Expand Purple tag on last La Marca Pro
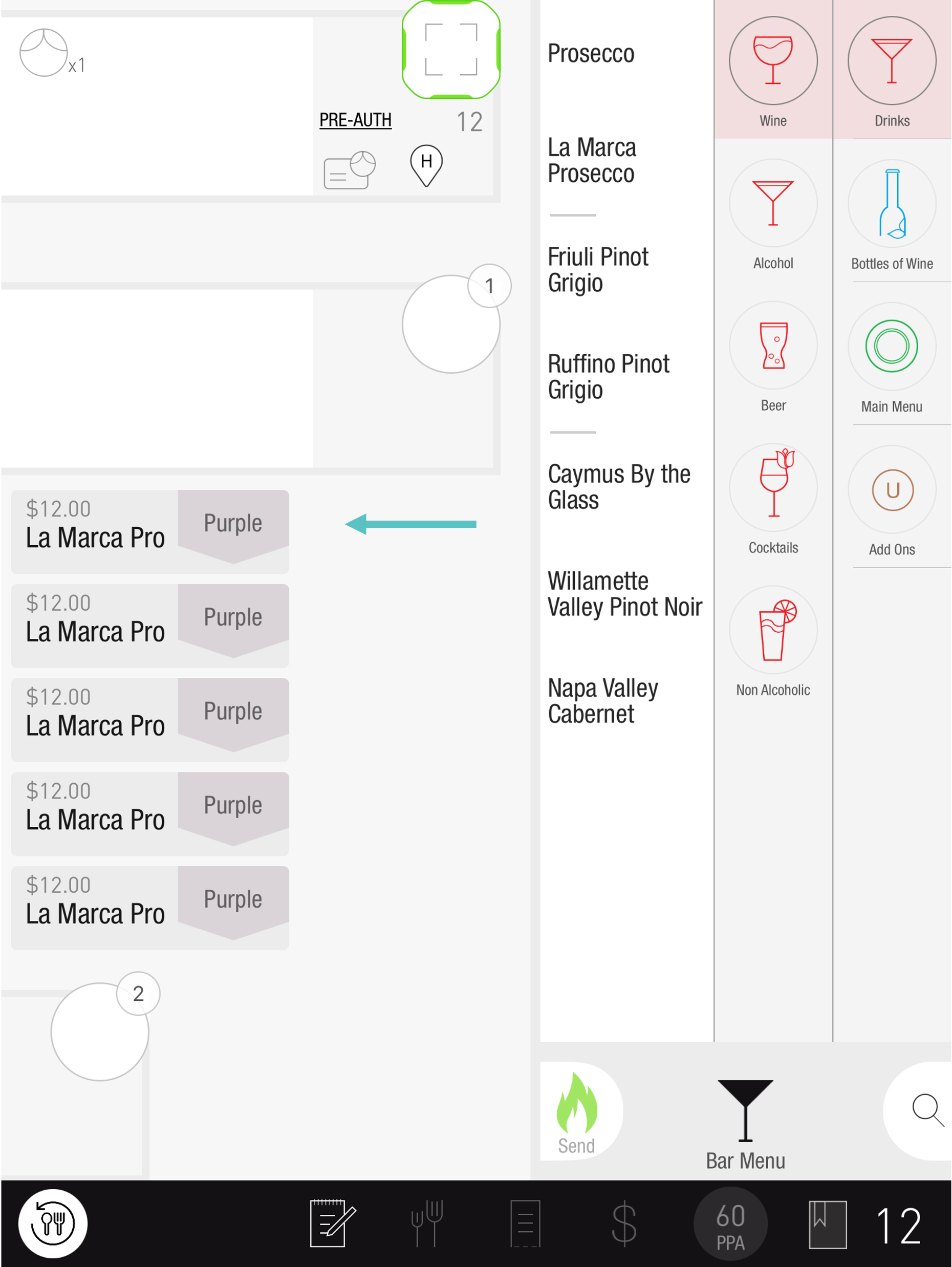The width and height of the screenshot is (952, 1267). click(x=233, y=900)
